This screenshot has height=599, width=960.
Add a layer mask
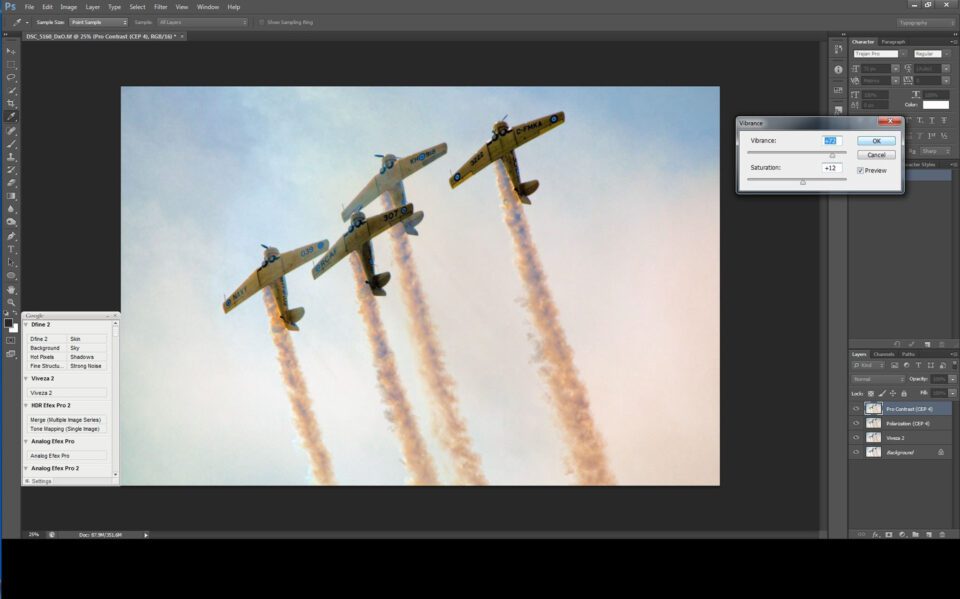click(889, 535)
